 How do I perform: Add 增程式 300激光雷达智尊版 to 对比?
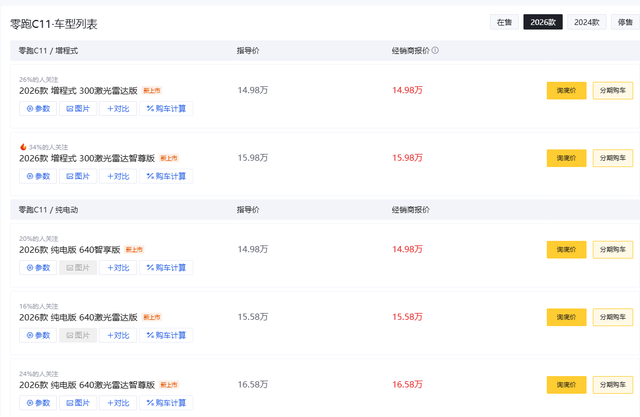coord(118,176)
